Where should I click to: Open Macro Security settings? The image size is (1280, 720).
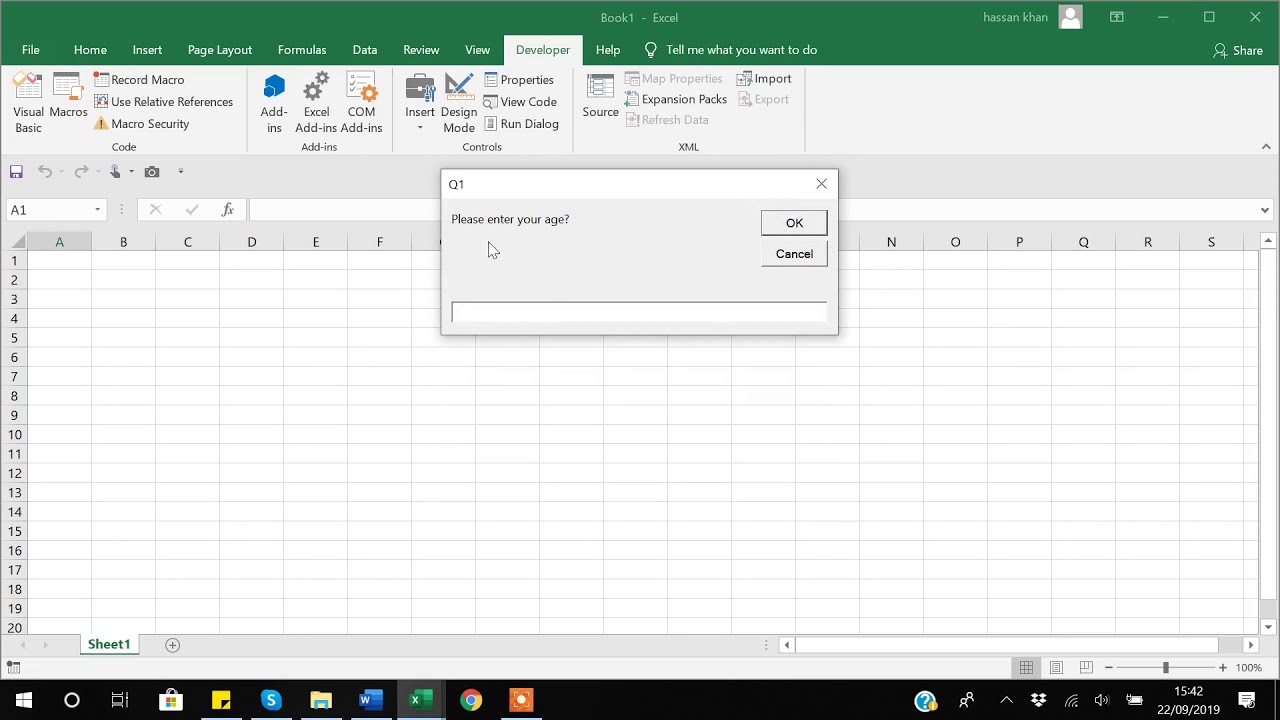click(141, 123)
